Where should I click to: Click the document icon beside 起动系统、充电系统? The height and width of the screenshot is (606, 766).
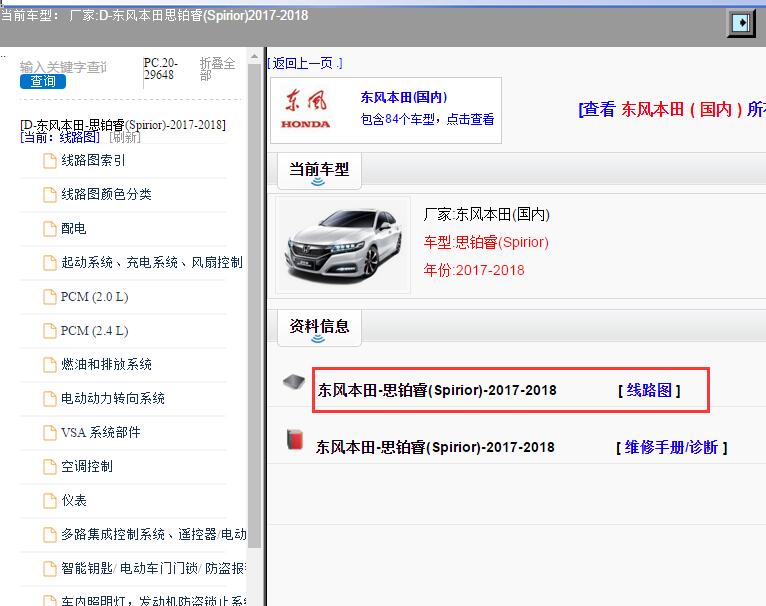[49, 263]
